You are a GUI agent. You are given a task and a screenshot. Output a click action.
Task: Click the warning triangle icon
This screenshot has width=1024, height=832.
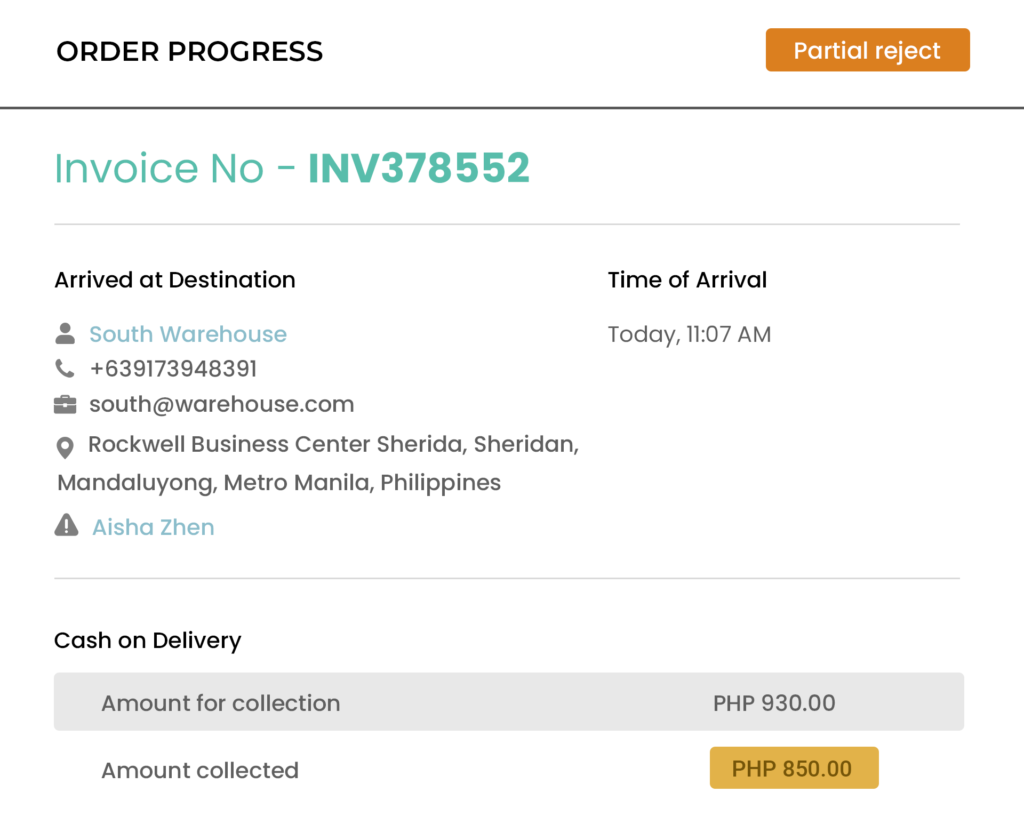pos(66,525)
